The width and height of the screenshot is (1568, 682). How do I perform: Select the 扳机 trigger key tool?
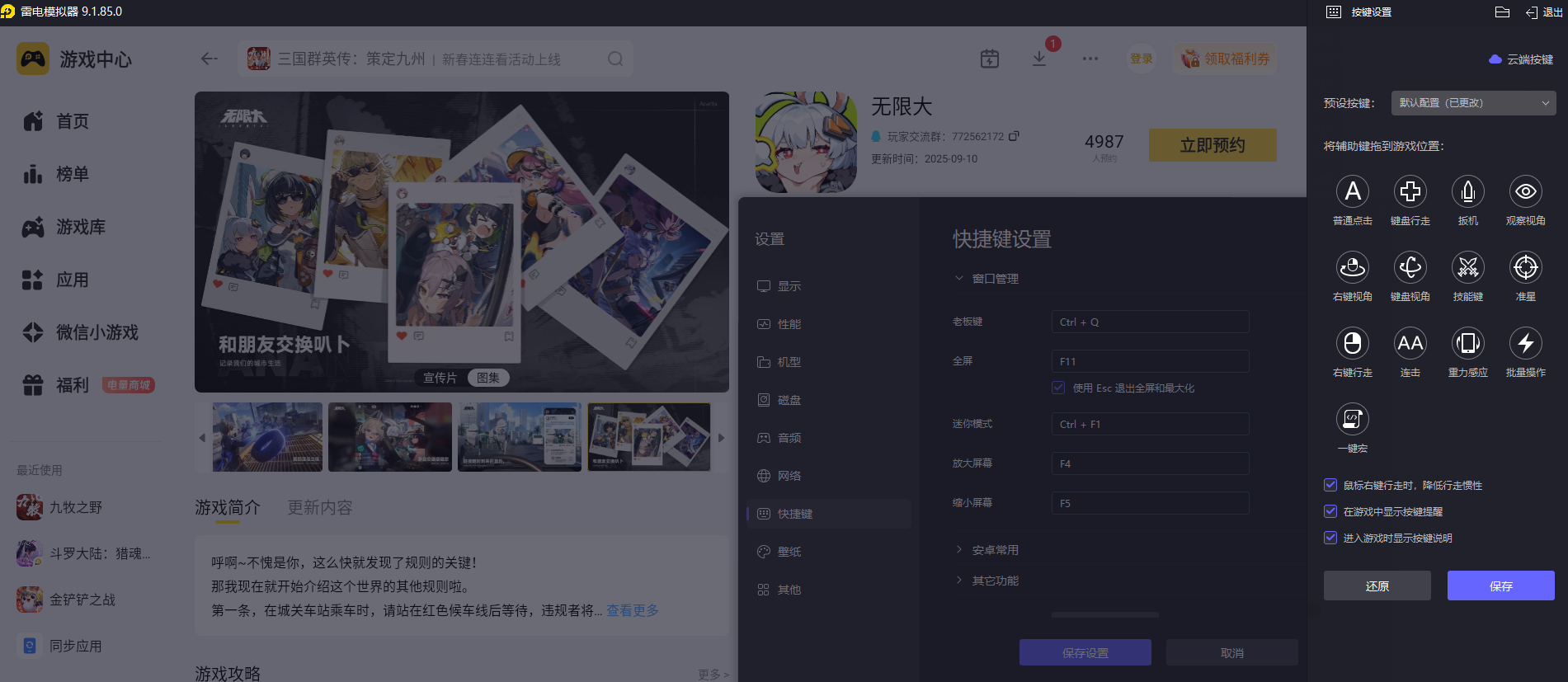coord(1468,191)
